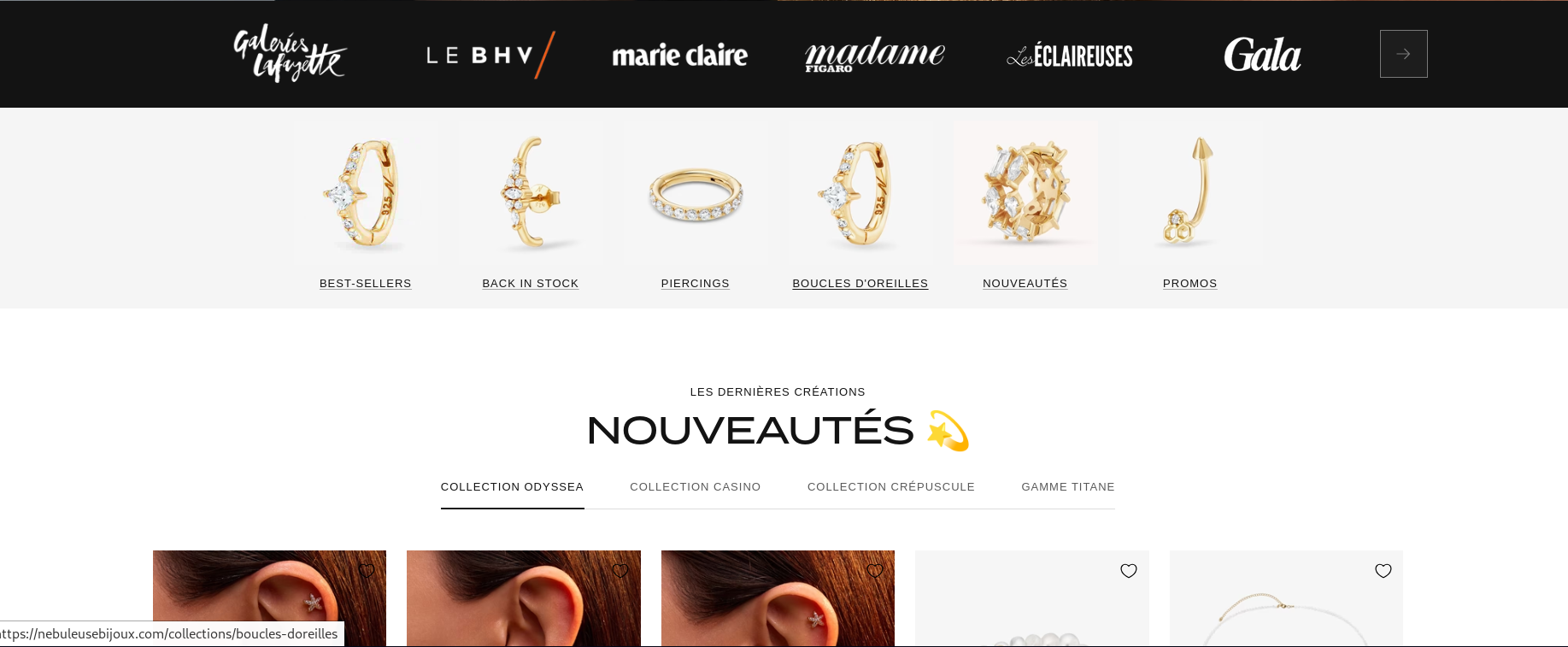
Task: Open the Nouveautés crown ring thumbnail
Action: [x=1025, y=192]
